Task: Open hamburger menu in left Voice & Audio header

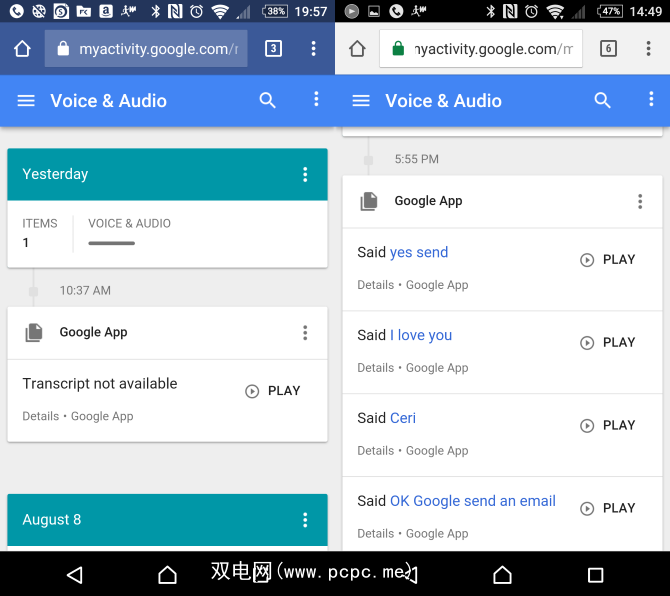Action: 26,101
